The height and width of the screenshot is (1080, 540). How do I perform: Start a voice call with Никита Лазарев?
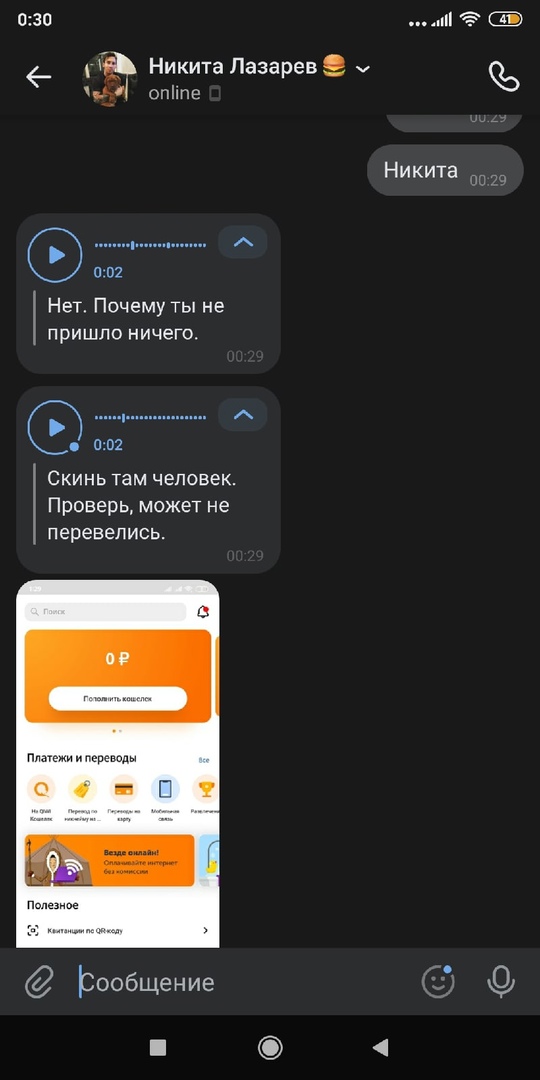(503, 77)
